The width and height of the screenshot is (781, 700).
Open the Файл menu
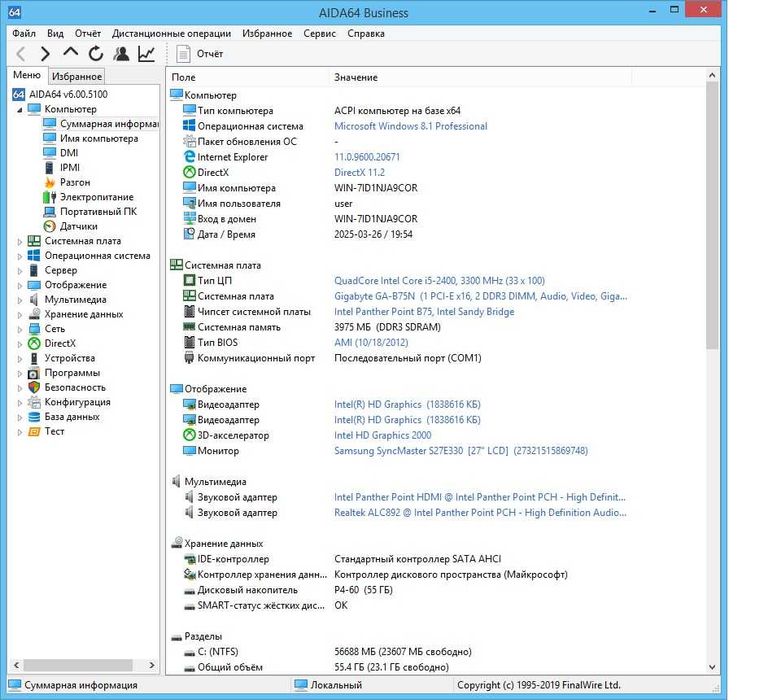24,33
